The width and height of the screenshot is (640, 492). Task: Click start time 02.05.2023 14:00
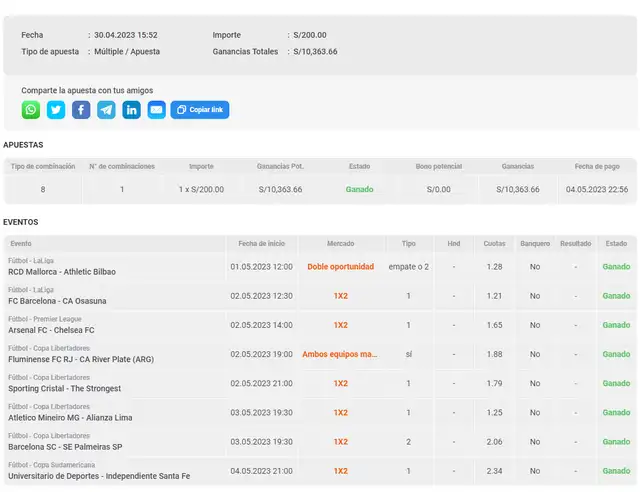pos(262,325)
